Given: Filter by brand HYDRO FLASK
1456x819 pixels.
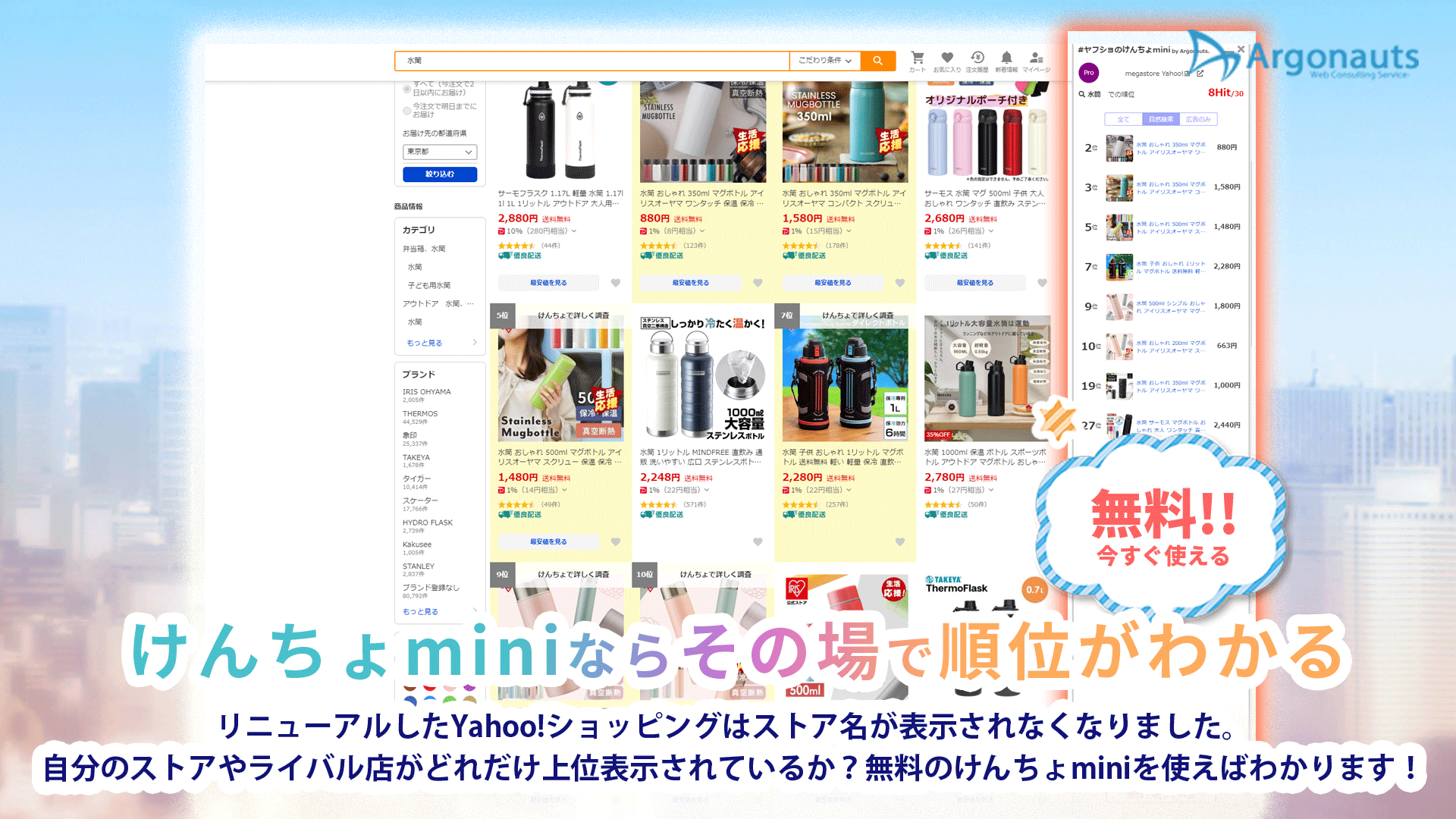Looking at the screenshot, I should click(x=428, y=522).
